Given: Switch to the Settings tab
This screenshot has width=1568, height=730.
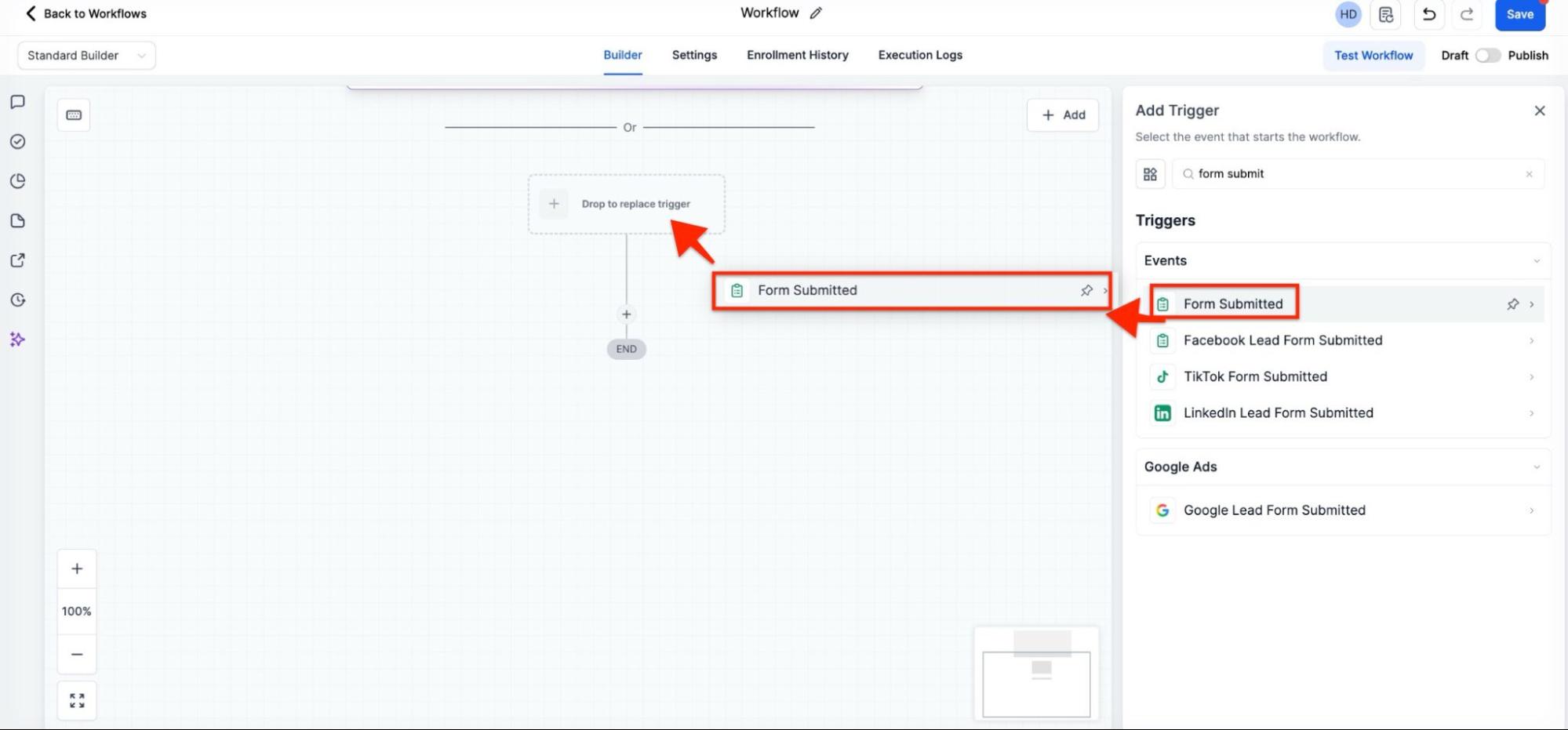Looking at the screenshot, I should (694, 55).
